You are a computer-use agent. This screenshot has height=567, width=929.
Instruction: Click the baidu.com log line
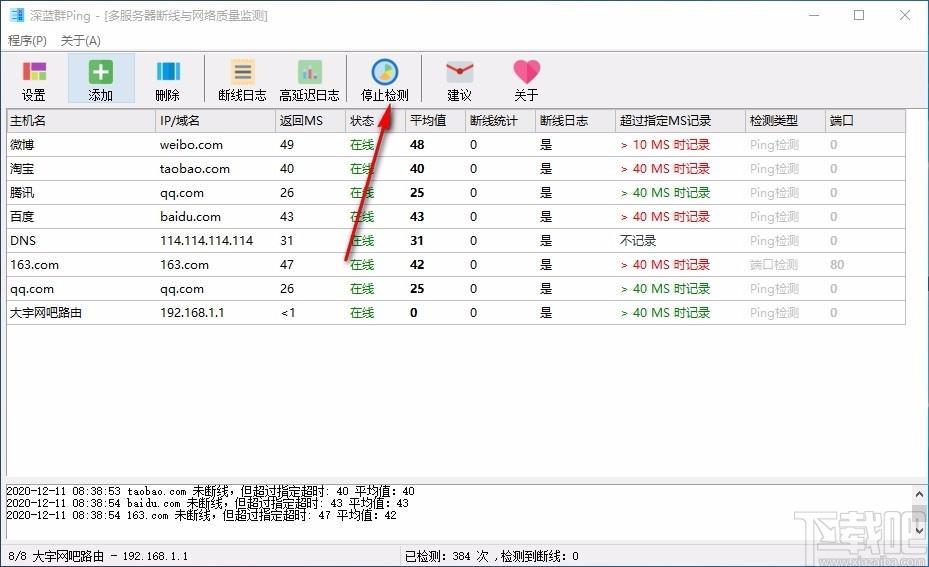coord(207,503)
